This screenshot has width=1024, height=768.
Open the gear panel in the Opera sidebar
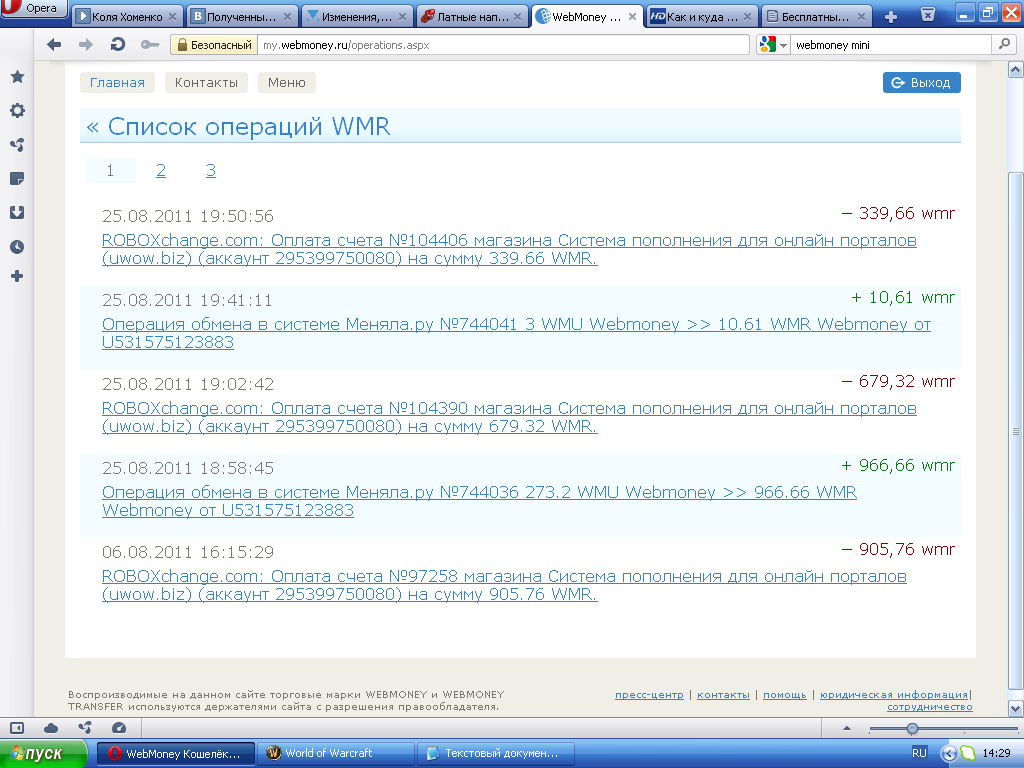(18, 110)
